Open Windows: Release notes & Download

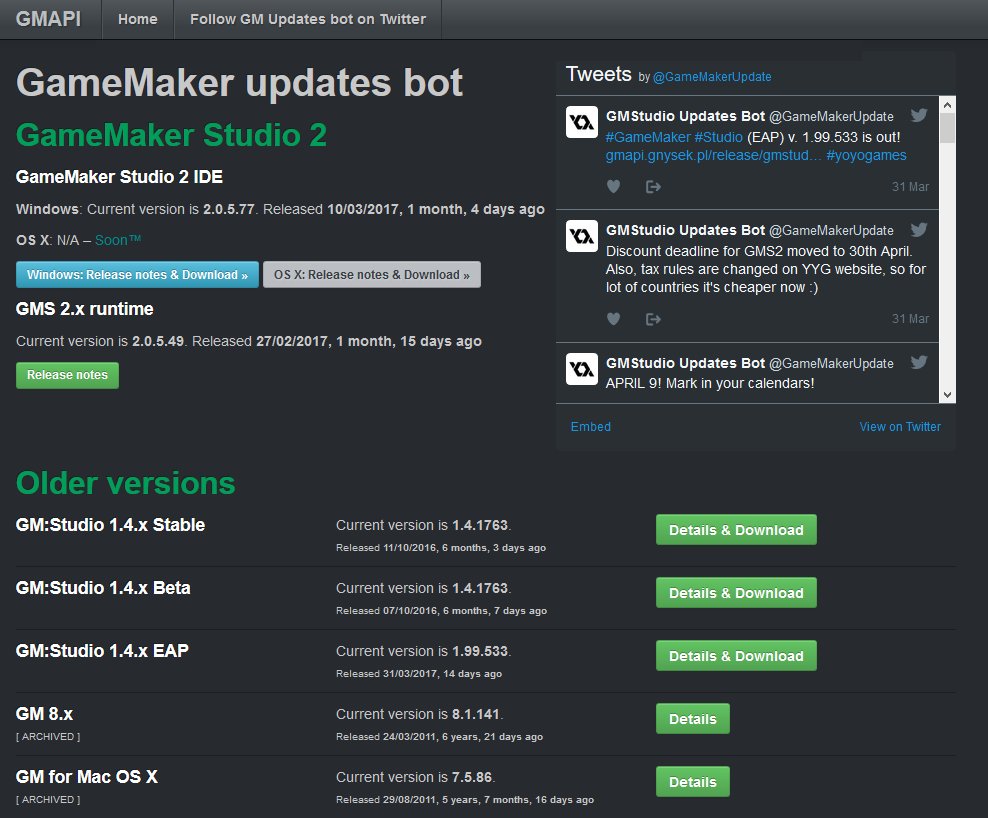click(137, 275)
